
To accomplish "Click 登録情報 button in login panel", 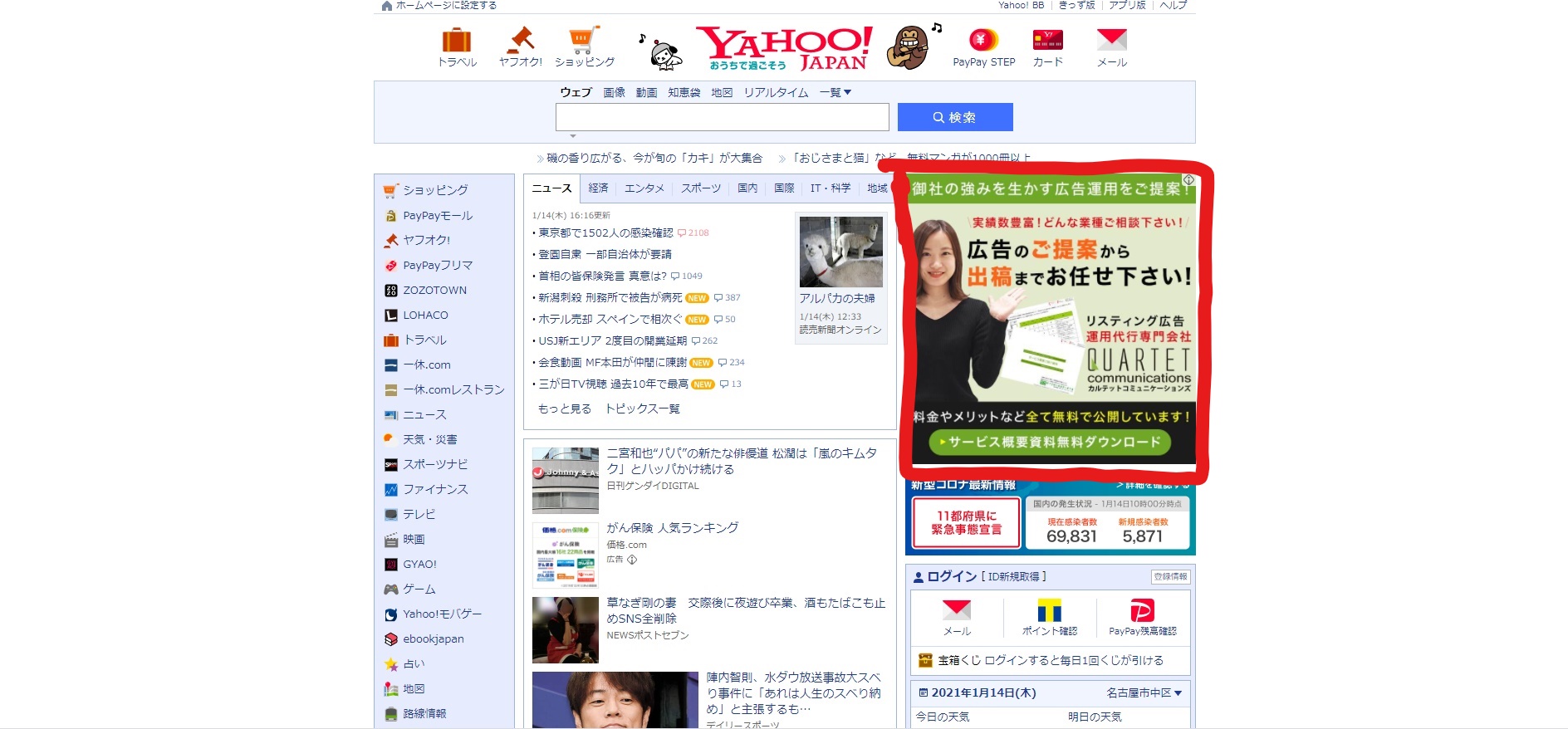I will coord(1171,576).
